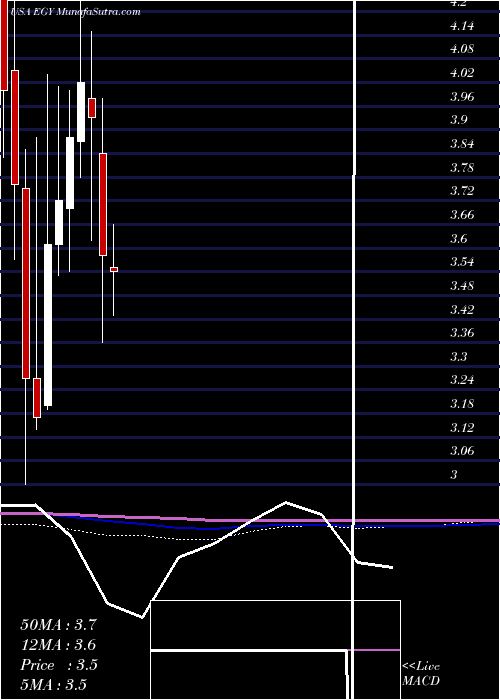Click the 3.84 price axis label
The width and height of the screenshot is (500, 700).
(462, 144)
